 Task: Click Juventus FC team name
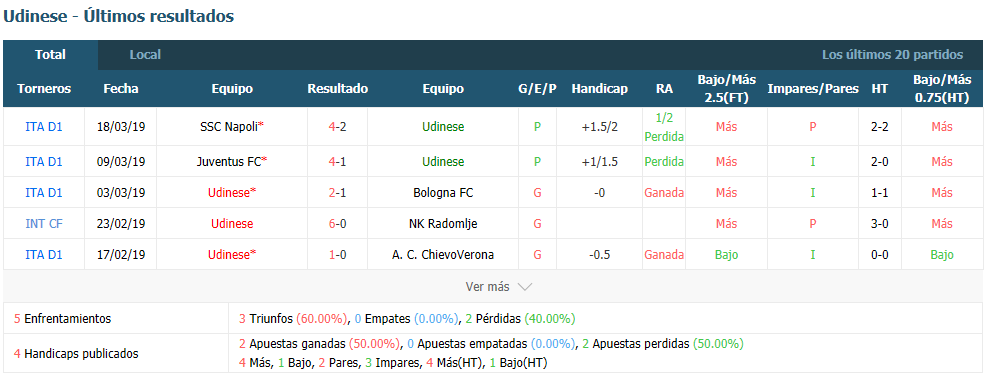[x=231, y=162]
